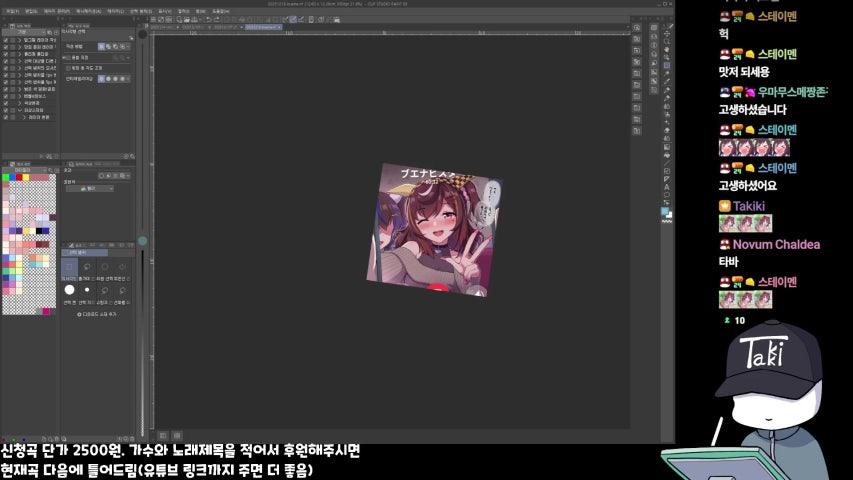The width and height of the screenshot is (853, 480).
Task: Choose the Rectangle sub tool in sub tool panel
Action: click(69, 267)
